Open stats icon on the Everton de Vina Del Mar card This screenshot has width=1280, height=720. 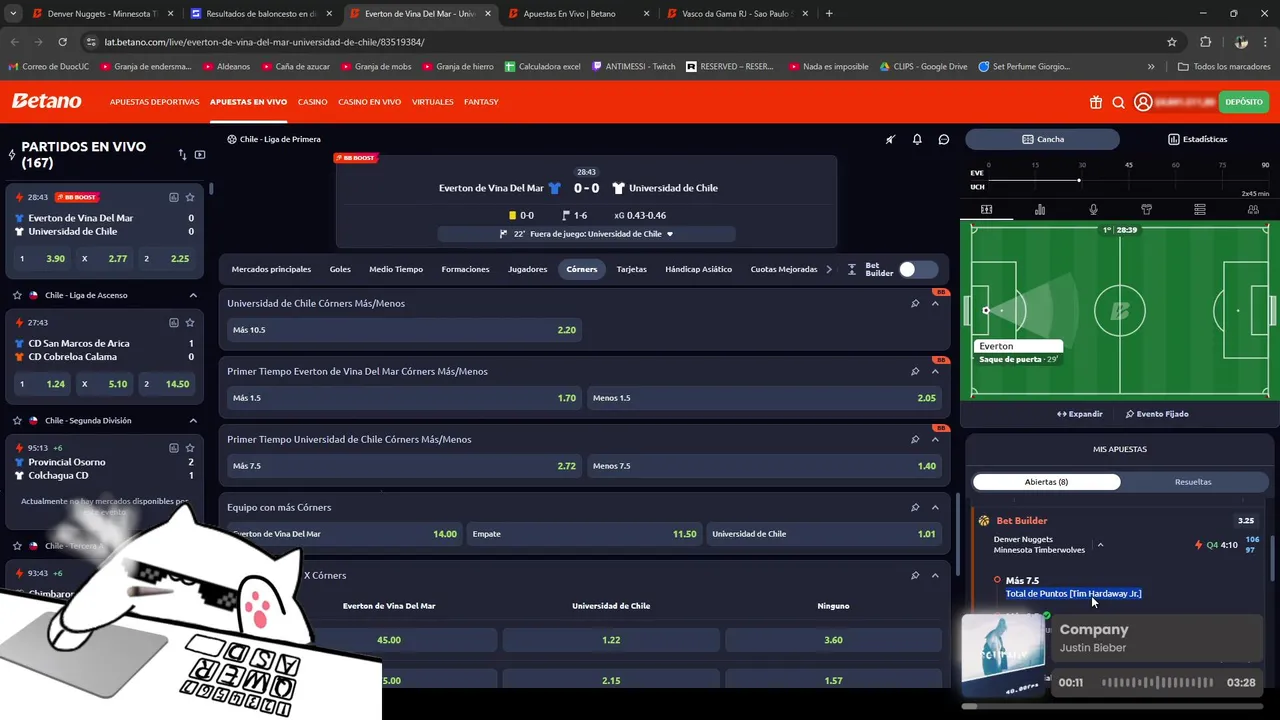click(174, 197)
